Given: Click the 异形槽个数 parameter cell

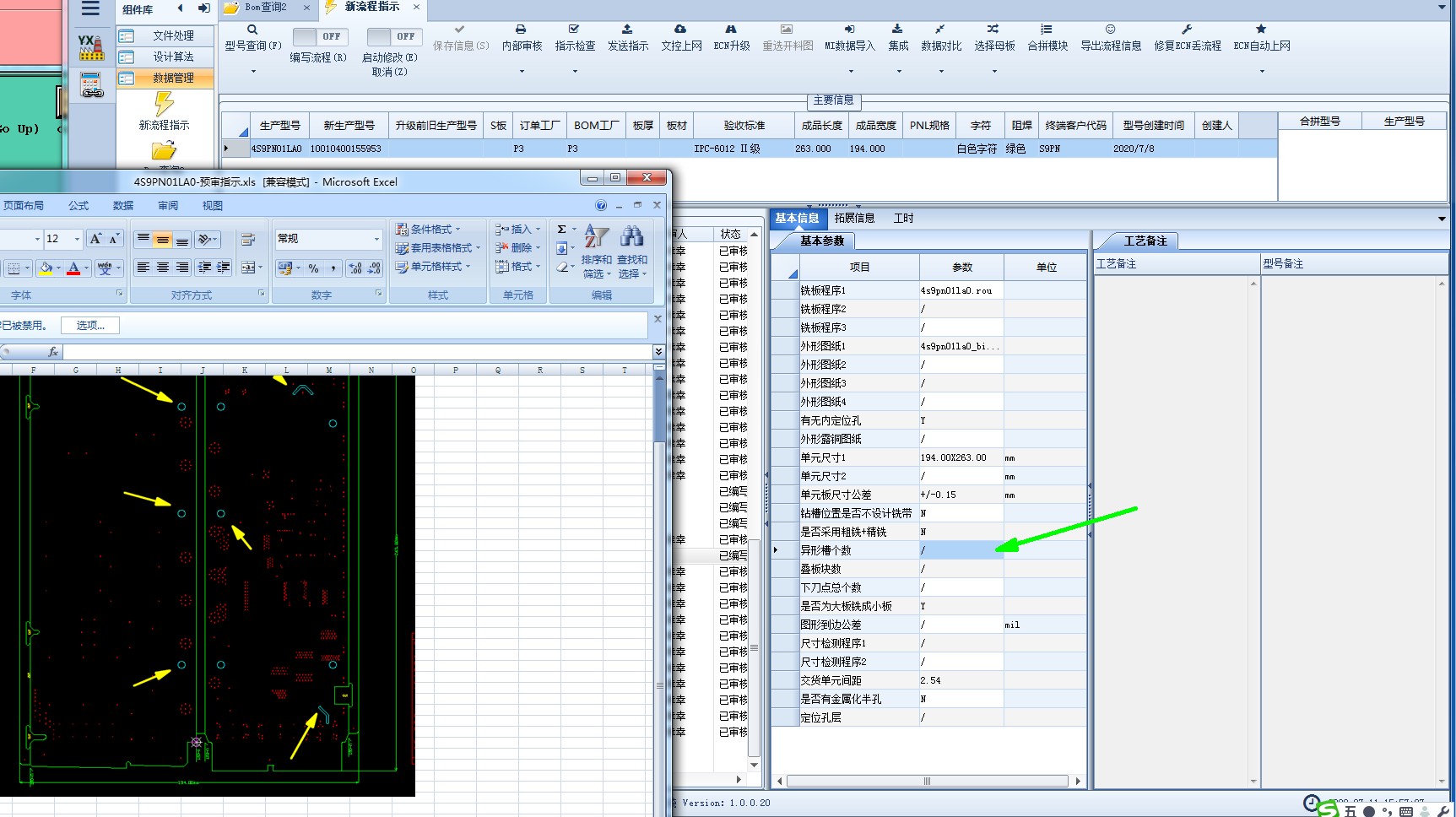Looking at the screenshot, I should coord(961,550).
